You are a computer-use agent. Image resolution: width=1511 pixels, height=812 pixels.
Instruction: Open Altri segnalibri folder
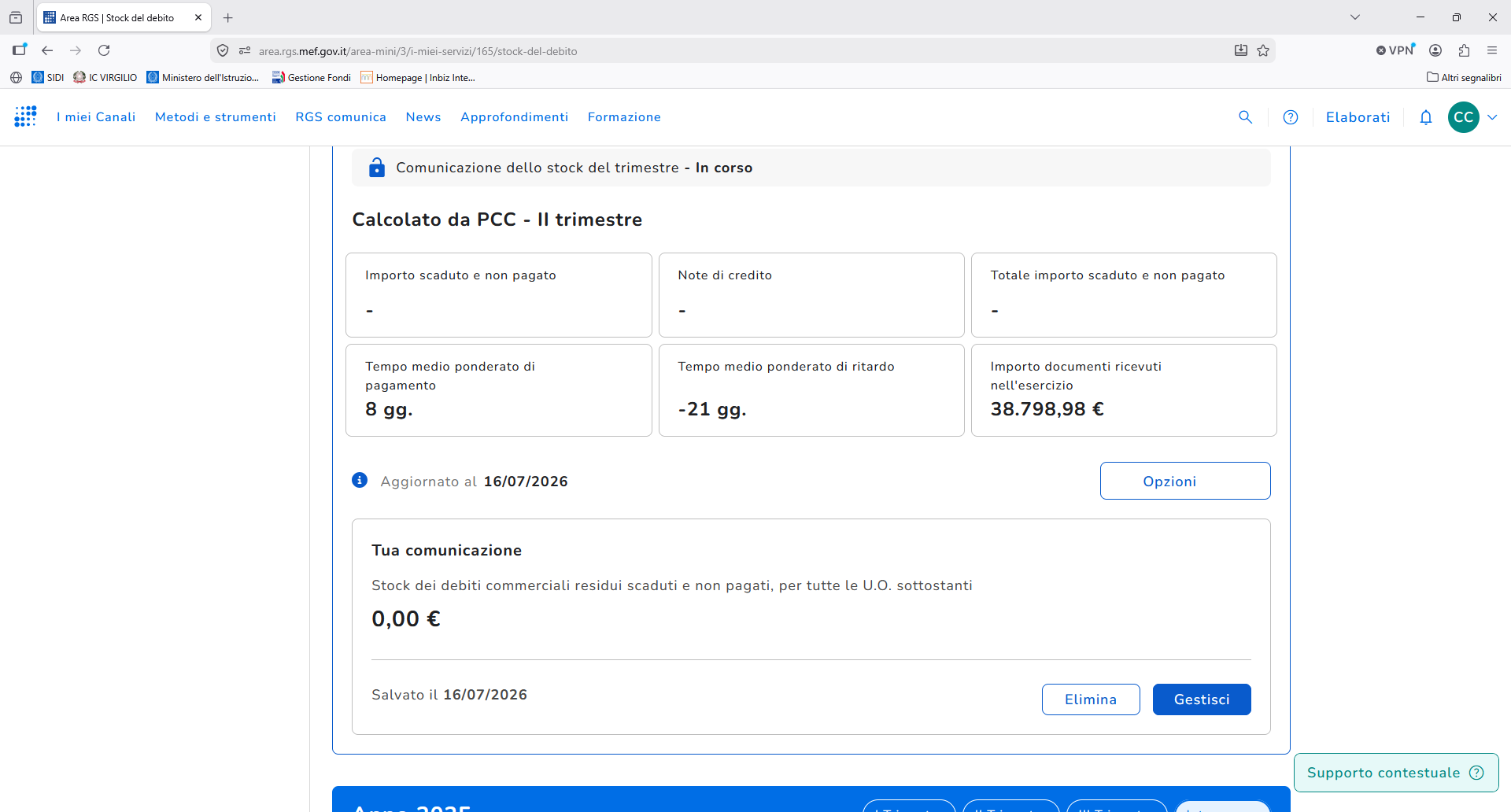point(1464,77)
